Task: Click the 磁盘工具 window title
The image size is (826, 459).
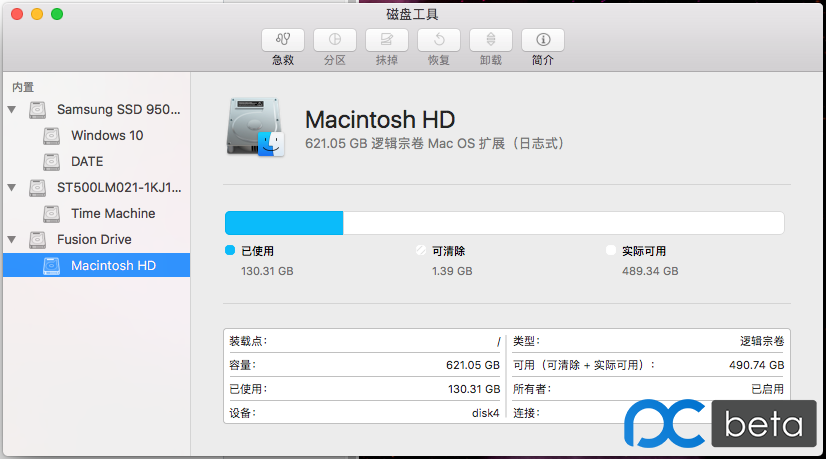Action: [412, 14]
